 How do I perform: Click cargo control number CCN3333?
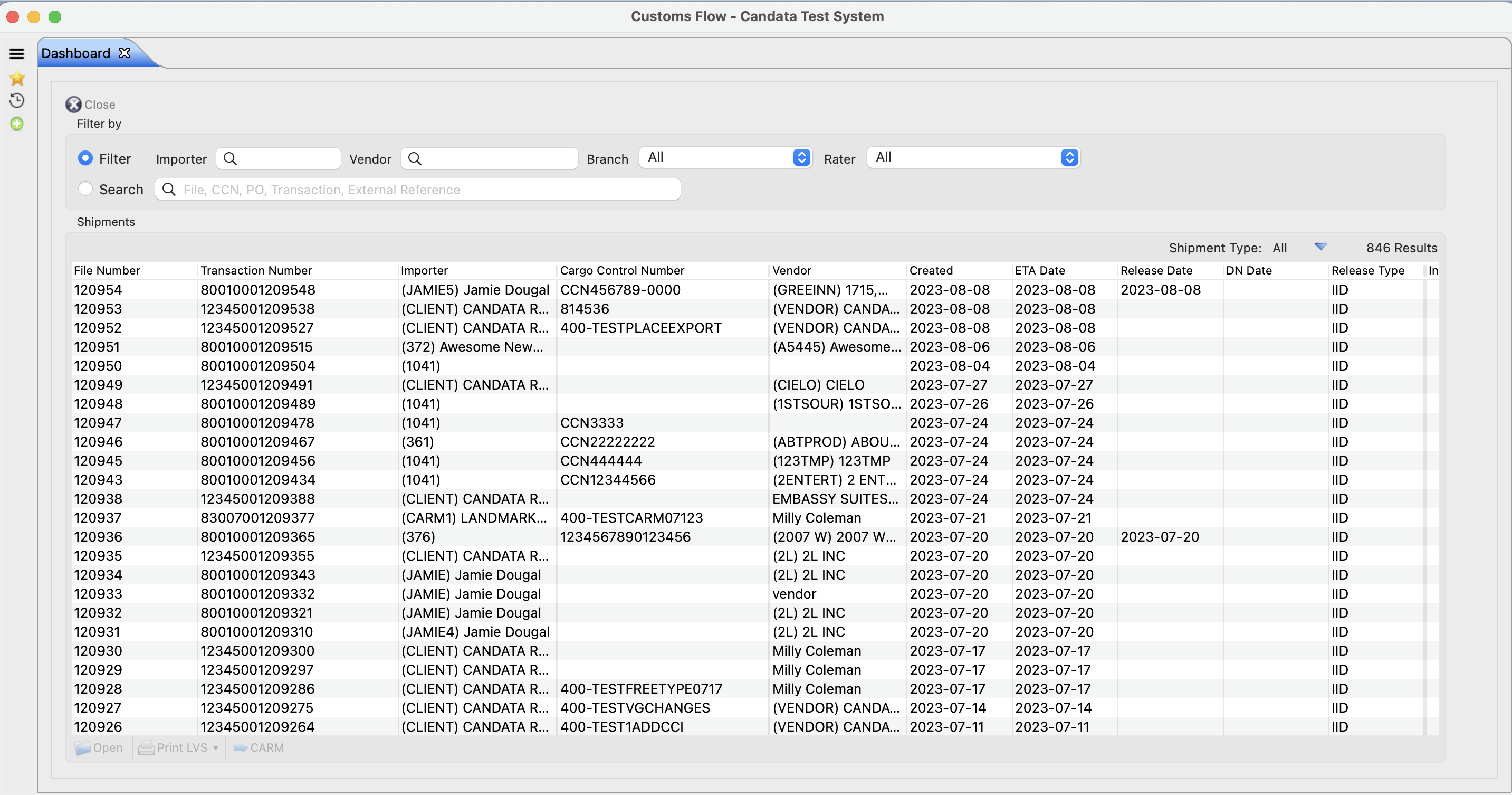[591, 423]
